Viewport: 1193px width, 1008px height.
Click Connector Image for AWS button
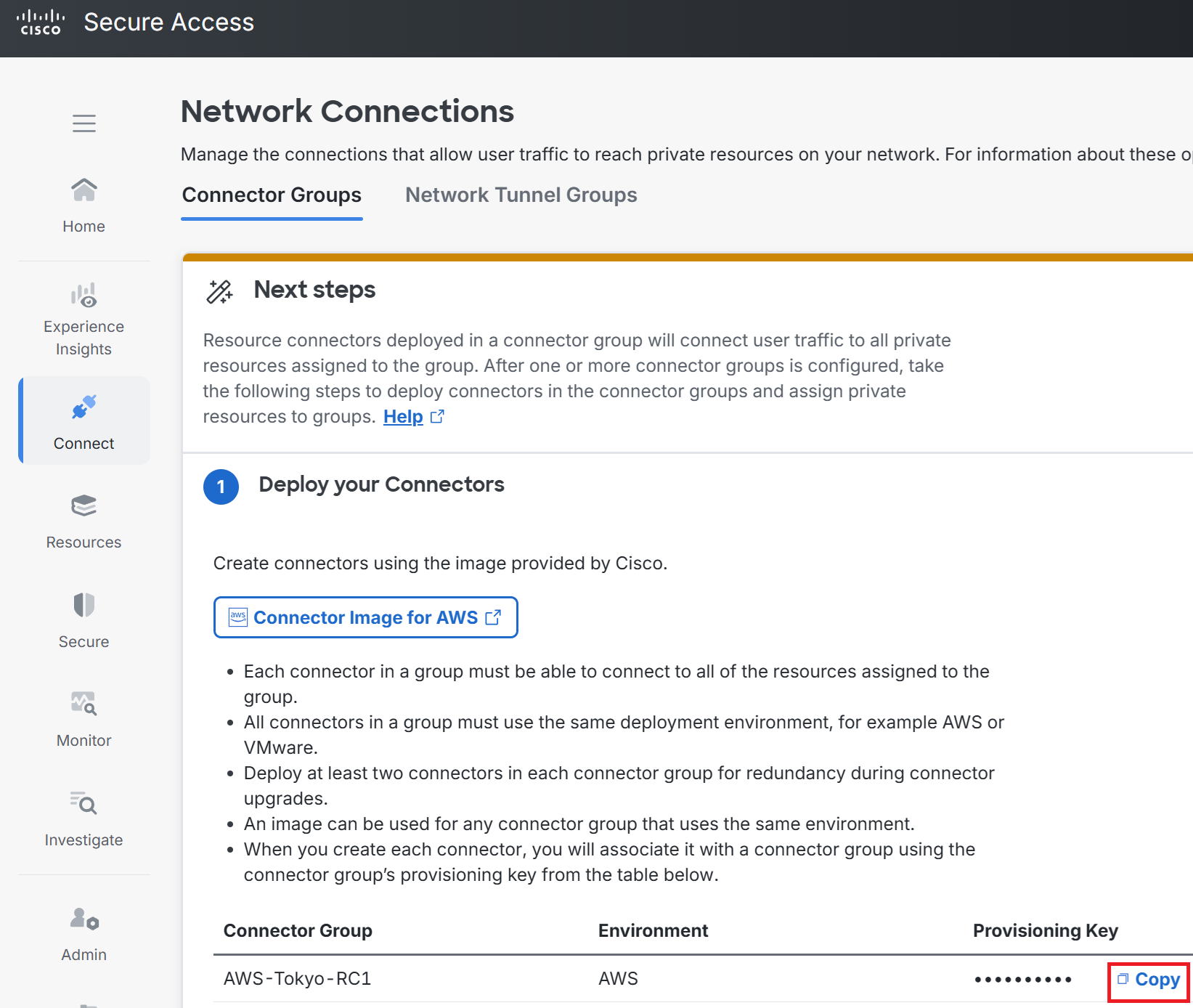pos(365,617)
